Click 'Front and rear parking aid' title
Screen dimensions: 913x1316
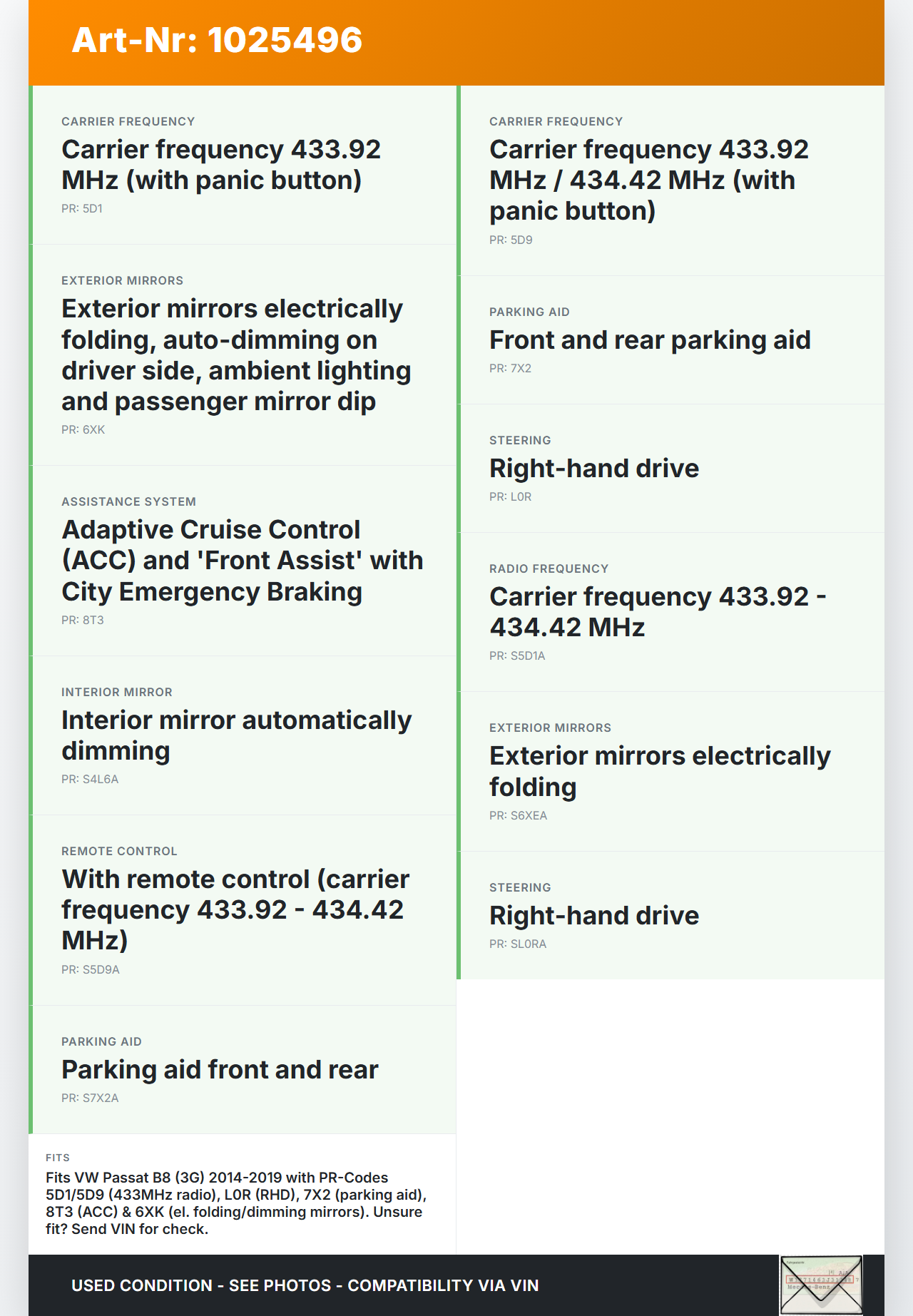click(650, 340)
